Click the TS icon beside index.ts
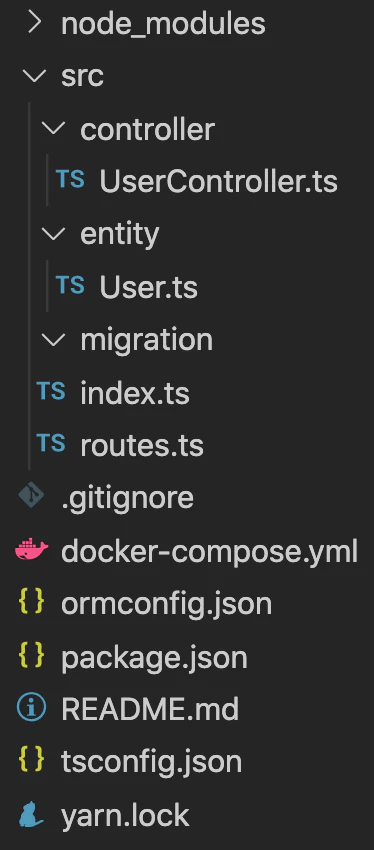 pos(51,391)
